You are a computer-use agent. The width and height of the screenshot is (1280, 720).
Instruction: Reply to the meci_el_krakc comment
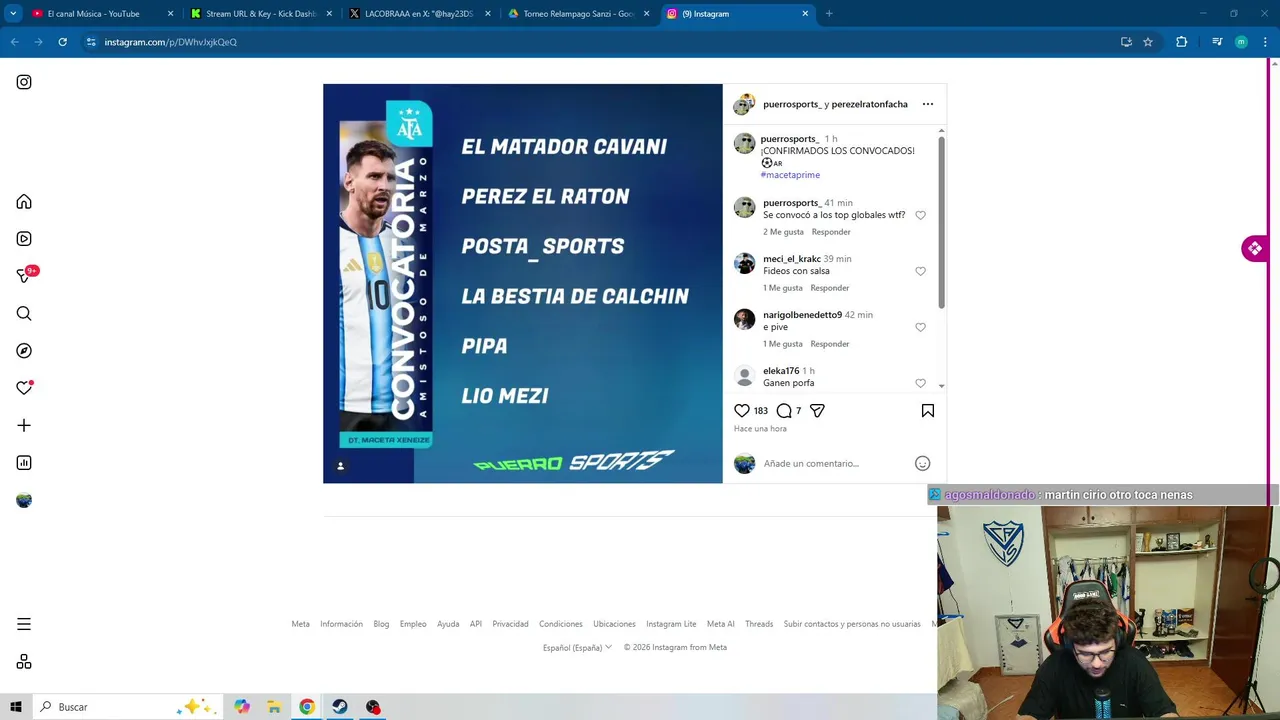(830, 288)
